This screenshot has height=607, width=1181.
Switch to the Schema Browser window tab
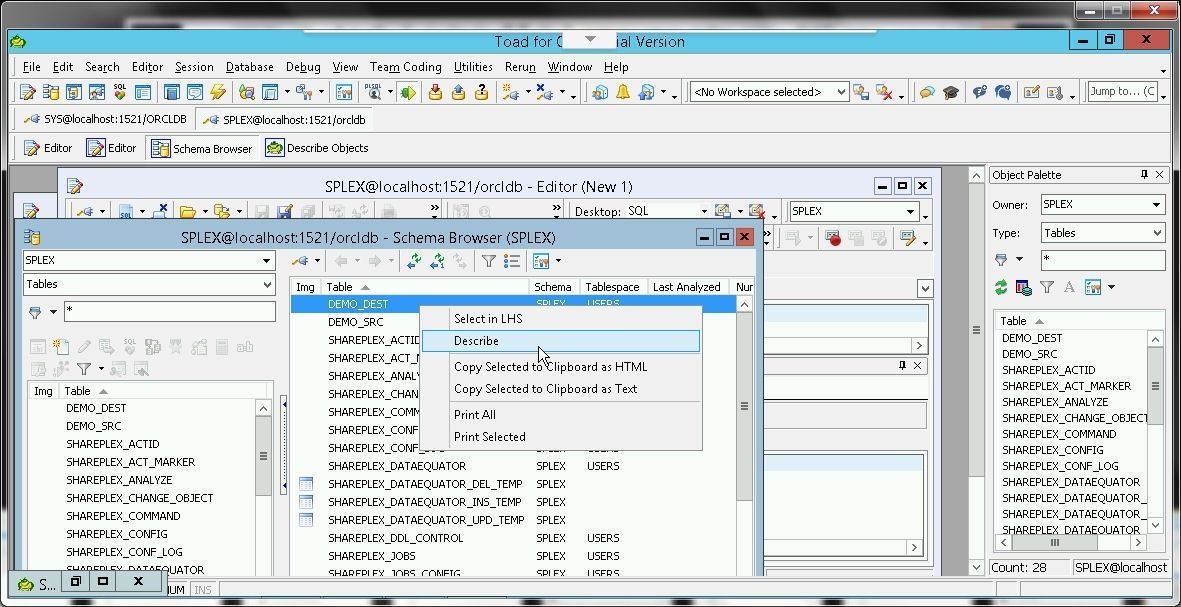(203, 148)
